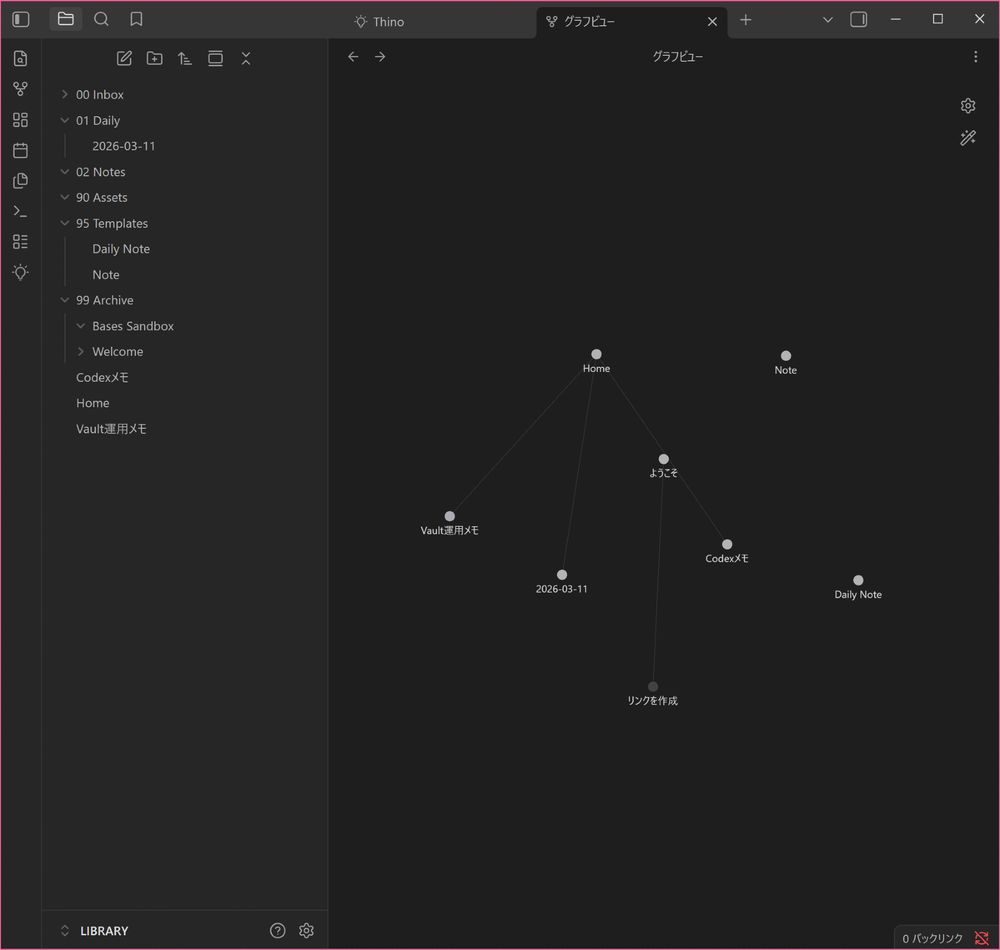The image size is (1000, 950).
Task: Click the 0 バックリンク status bar item
Action: pyautogui.click(x=934, y=938)
